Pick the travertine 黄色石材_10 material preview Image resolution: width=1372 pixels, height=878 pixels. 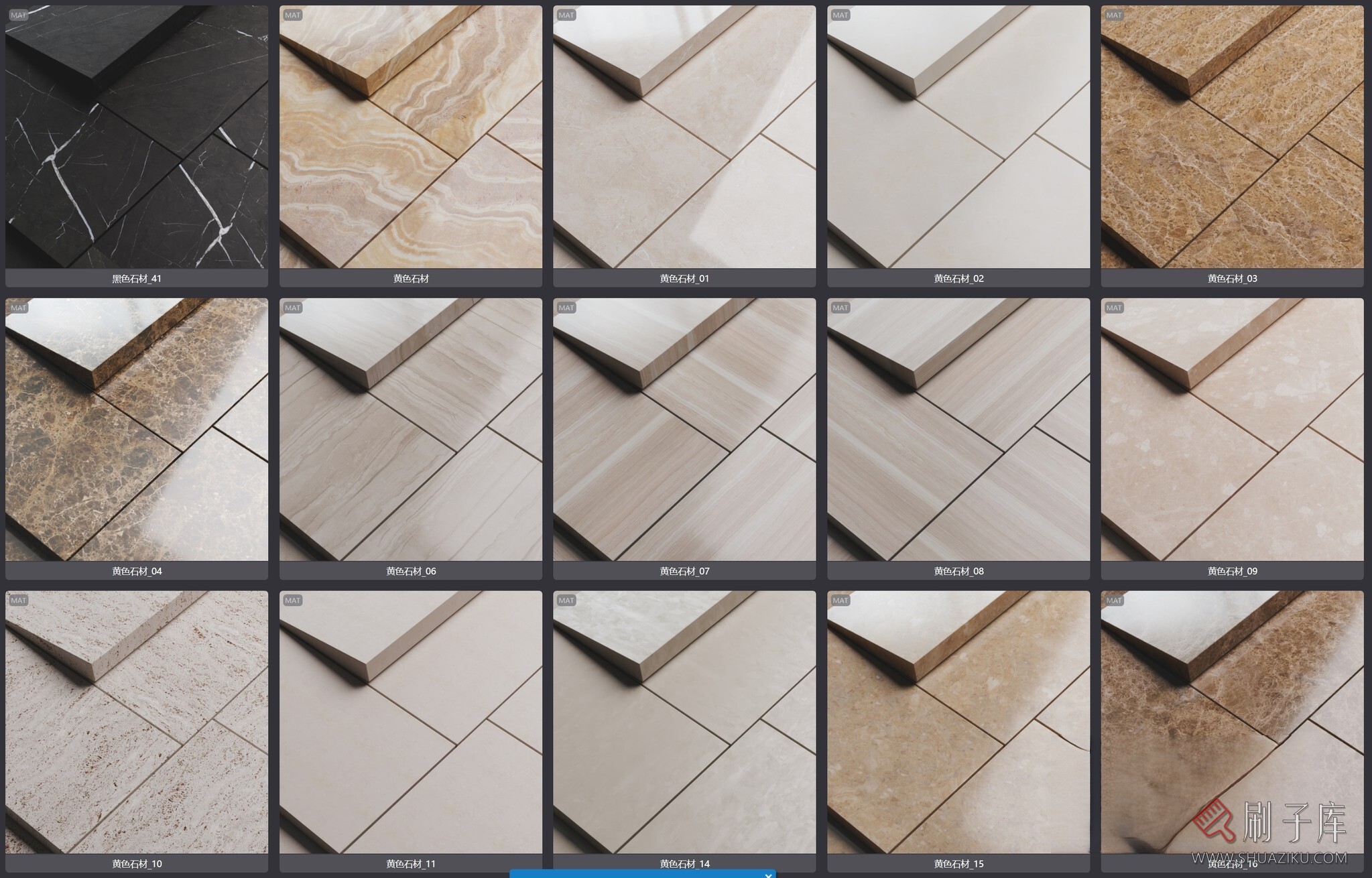pos(137,722)
